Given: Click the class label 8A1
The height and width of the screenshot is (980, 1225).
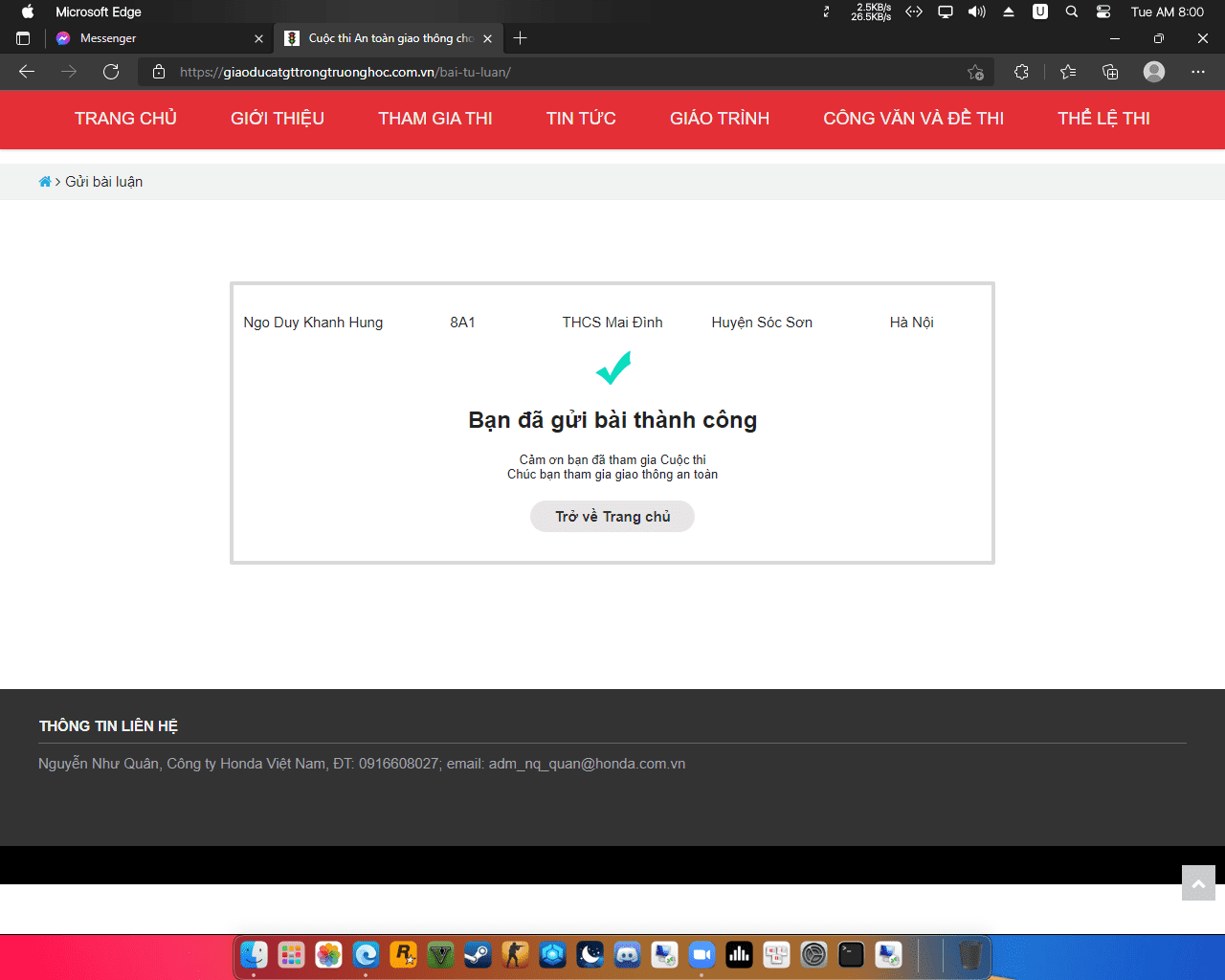Looking at the screenshot, I should [463, 323].
